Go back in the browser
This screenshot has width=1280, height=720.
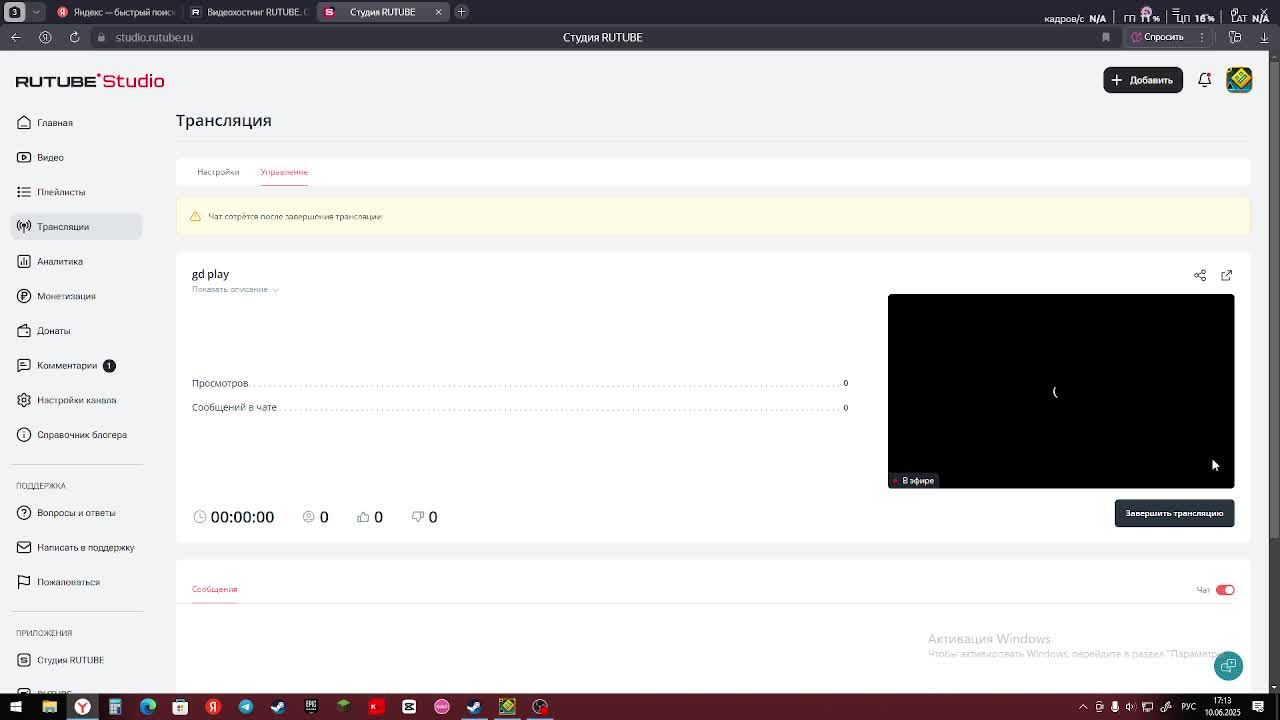[x=16, y=37]
